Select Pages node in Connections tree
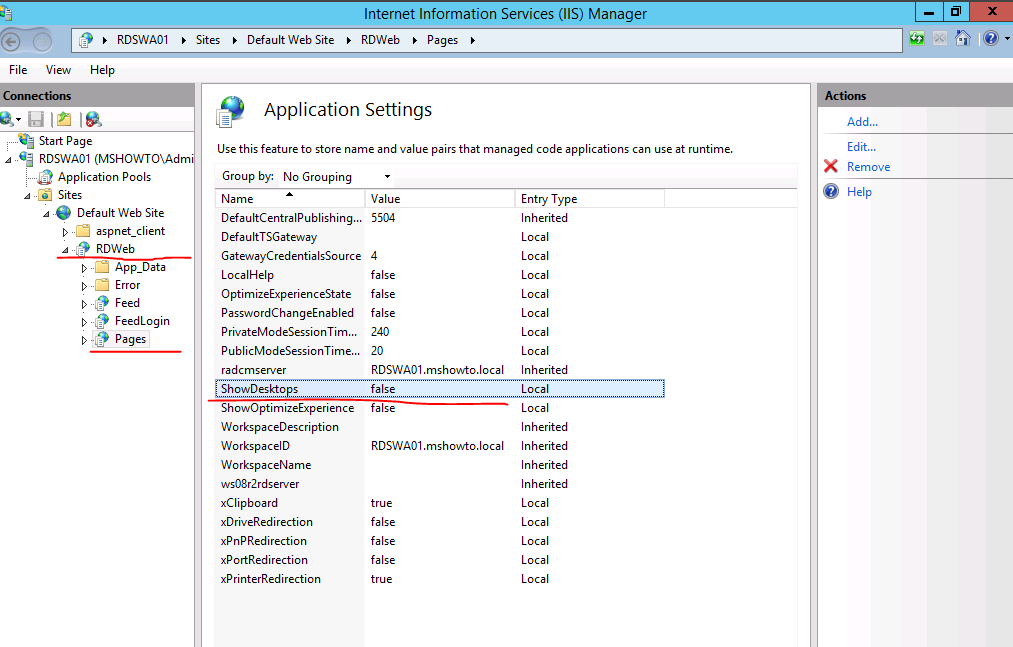This screenshot has height=647, width=1013. (131, 339)
